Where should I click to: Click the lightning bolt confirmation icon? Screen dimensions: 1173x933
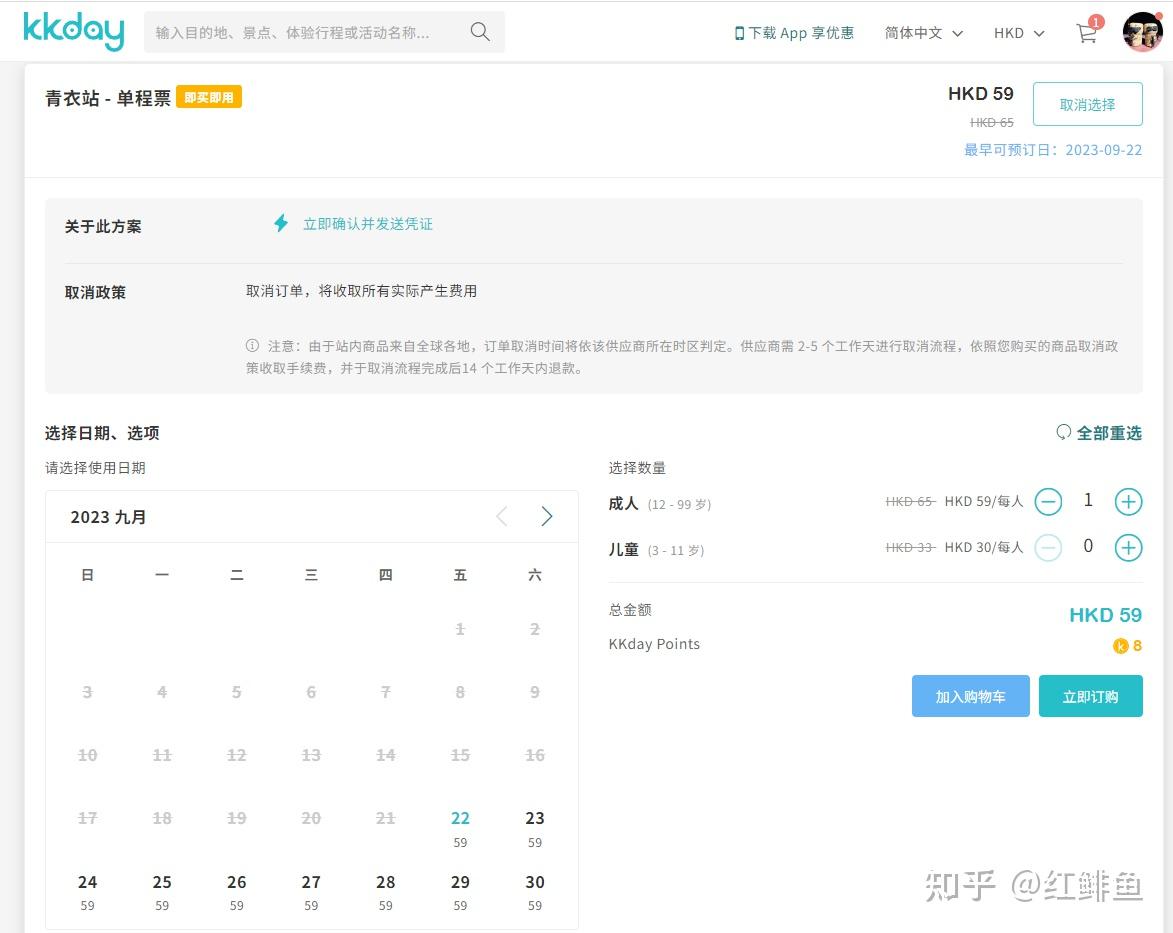pos(281,224)
